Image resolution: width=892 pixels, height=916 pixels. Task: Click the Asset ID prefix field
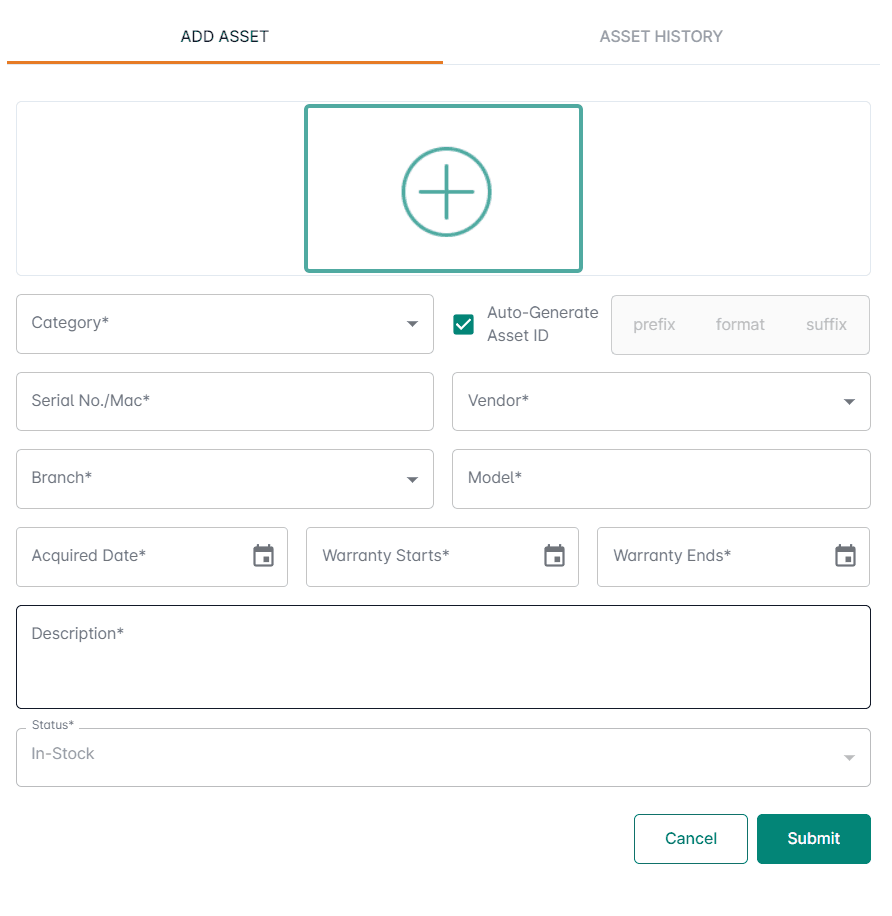[x=654, y=325]
